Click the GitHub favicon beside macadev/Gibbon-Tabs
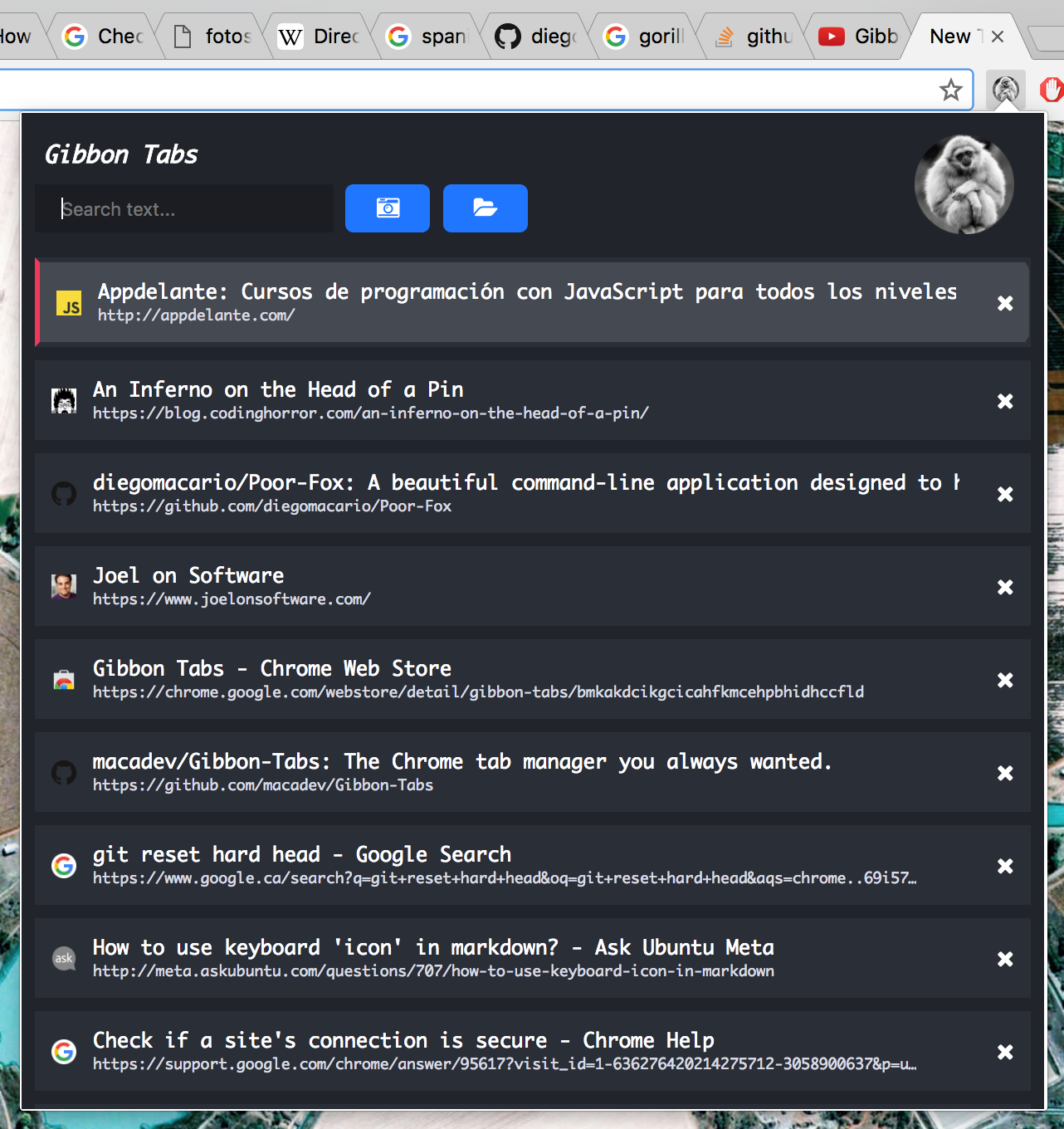This screenshot has height=1129, width=1064. tap(64, 773)
